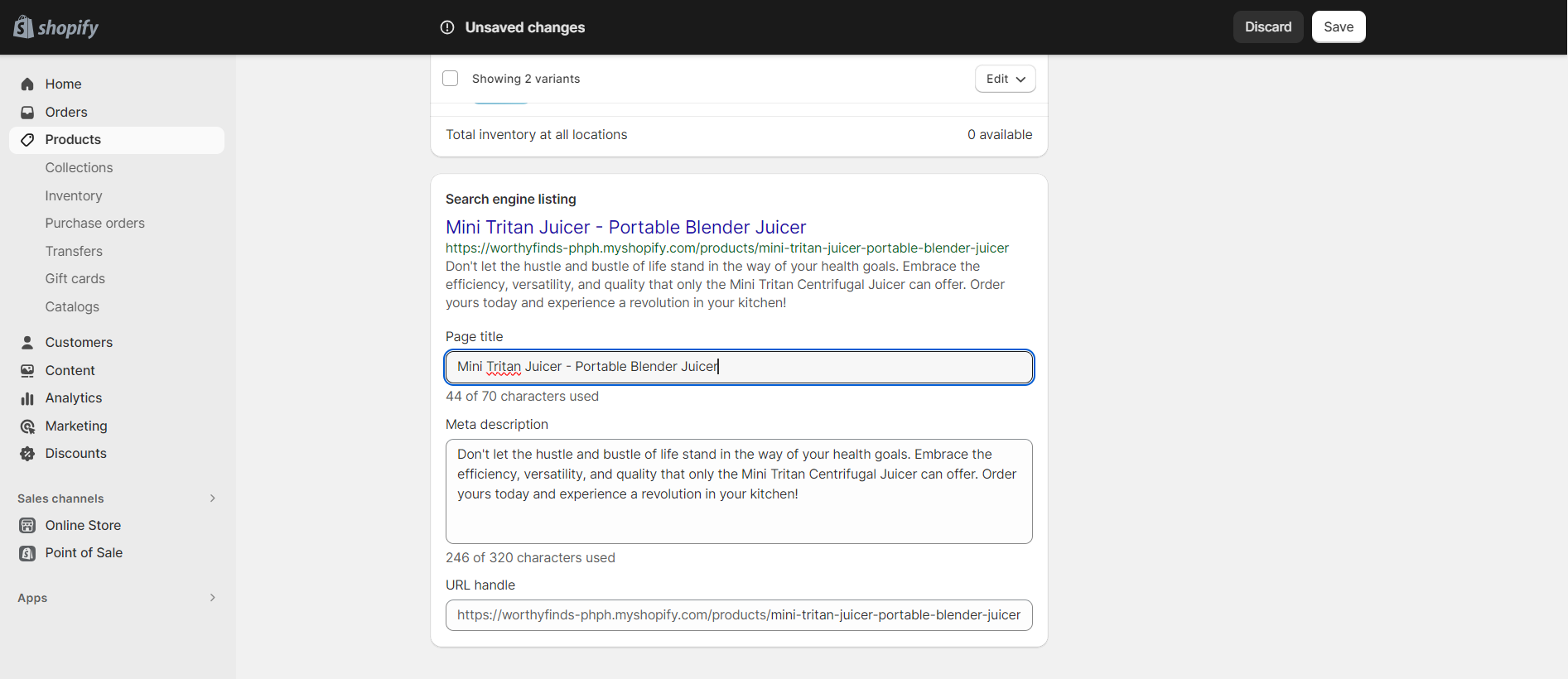
Task: Open Purchase orders submenu item
Action: 95,224
